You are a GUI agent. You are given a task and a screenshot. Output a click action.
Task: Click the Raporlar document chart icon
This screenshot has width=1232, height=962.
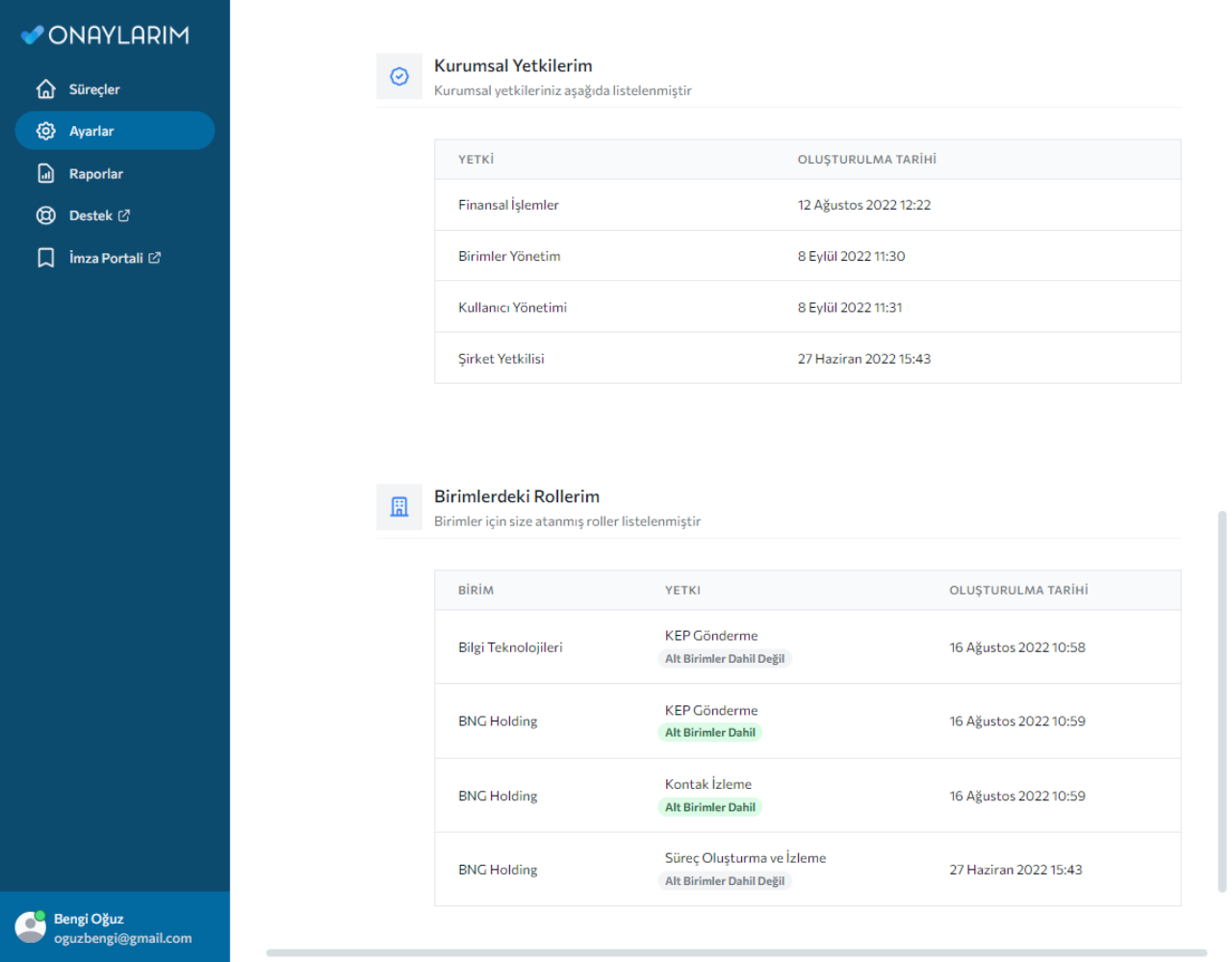click(x=45, y=174)
